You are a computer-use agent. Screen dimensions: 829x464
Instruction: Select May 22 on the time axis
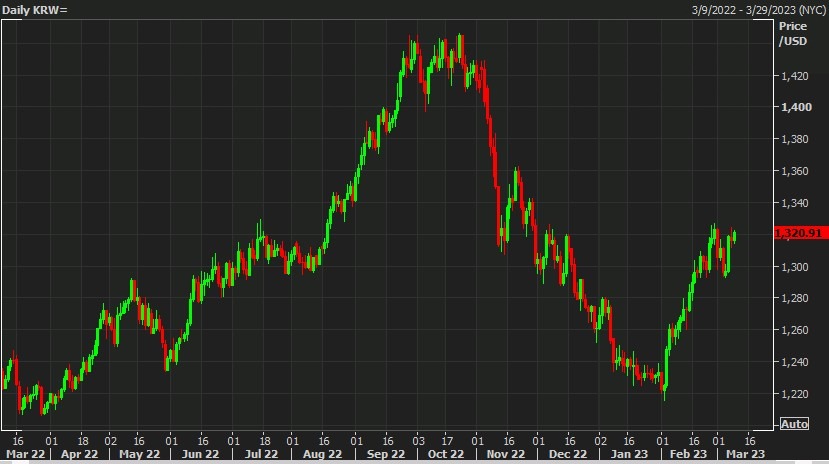tap(139, 454)
